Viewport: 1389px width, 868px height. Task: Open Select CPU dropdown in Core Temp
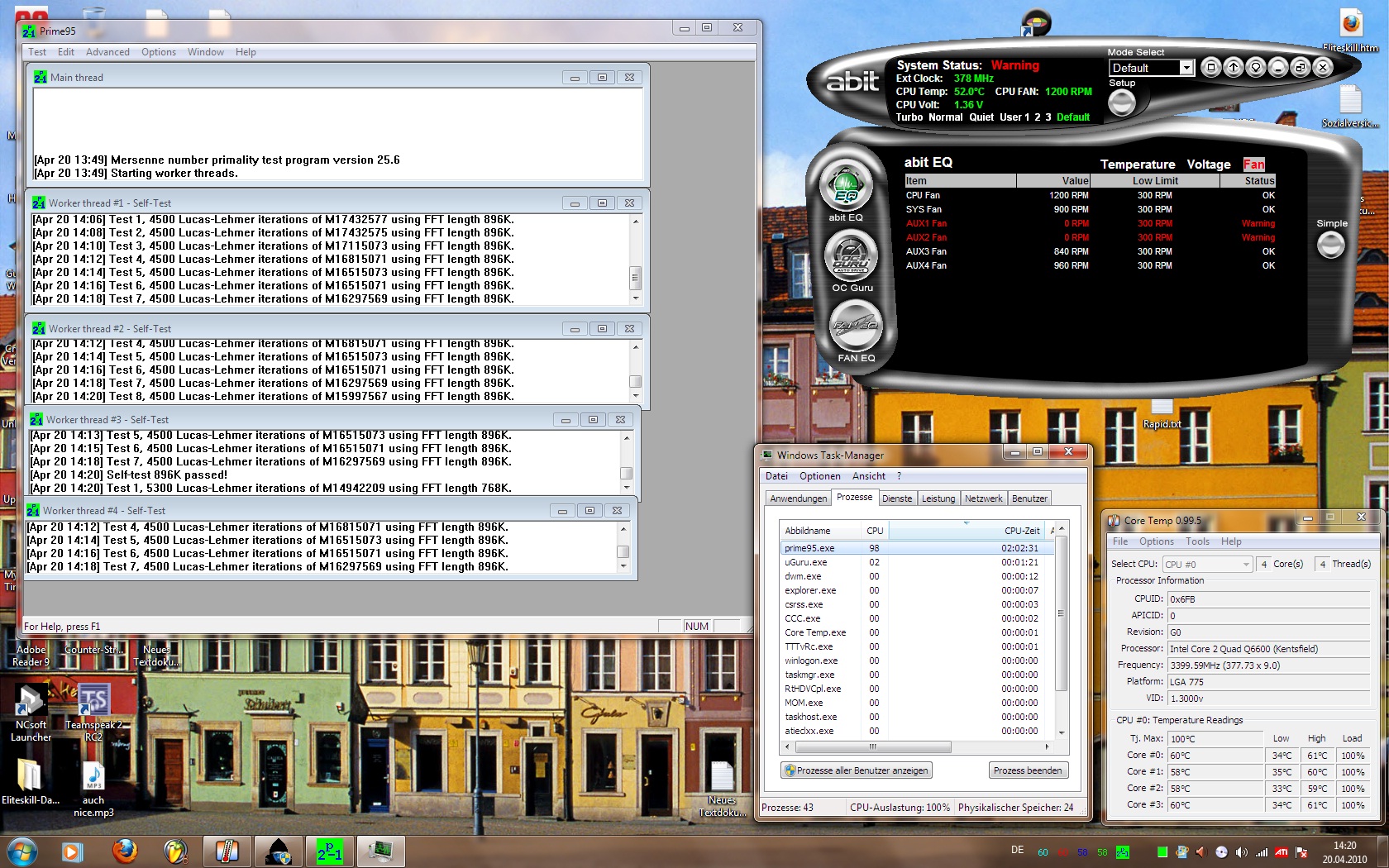point(1207,564)
